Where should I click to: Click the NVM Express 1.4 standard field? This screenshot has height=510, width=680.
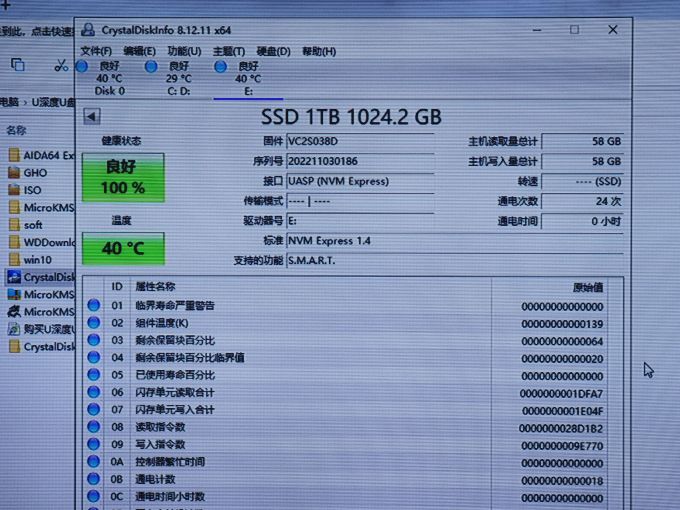(x=454, y=241)
